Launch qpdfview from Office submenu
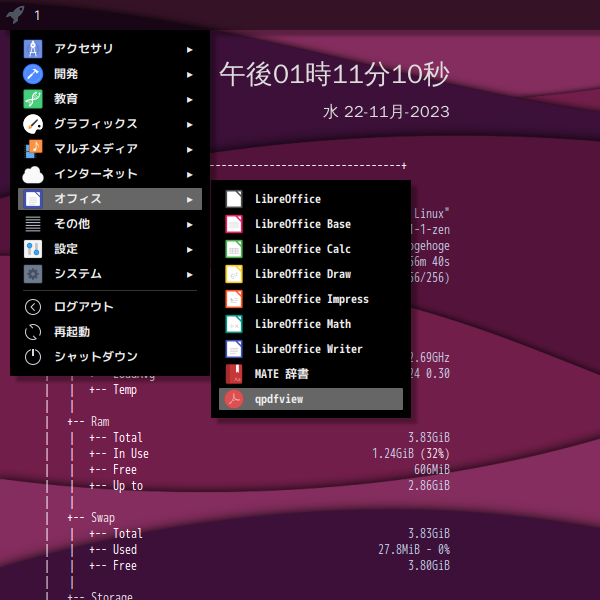This screenshot has width=600, height=600. (311, 399)
